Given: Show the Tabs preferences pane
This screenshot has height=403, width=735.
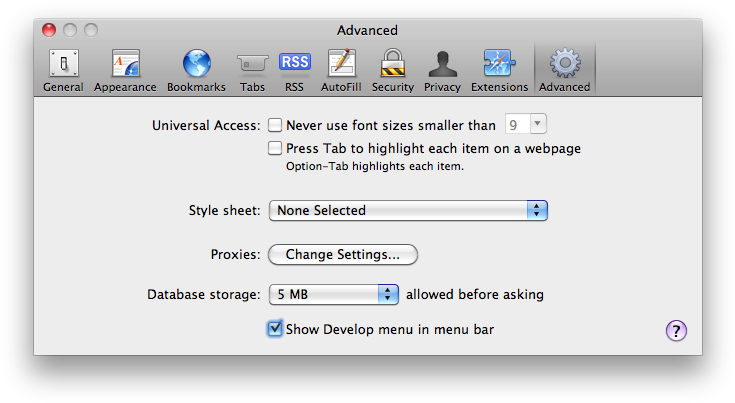Looking at the screenshot, I should (252, 70).
